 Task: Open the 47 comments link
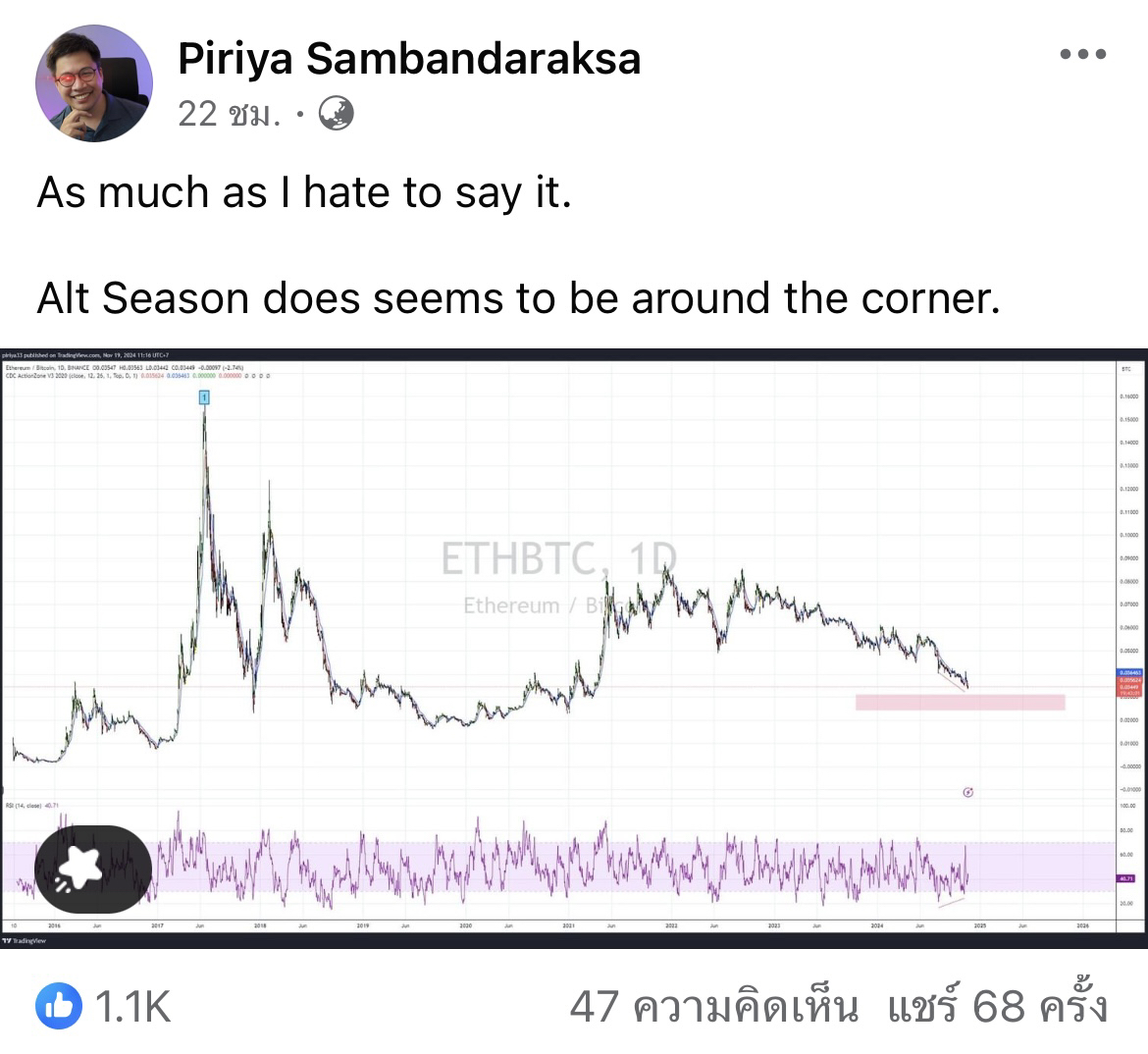click(713, 1006)
